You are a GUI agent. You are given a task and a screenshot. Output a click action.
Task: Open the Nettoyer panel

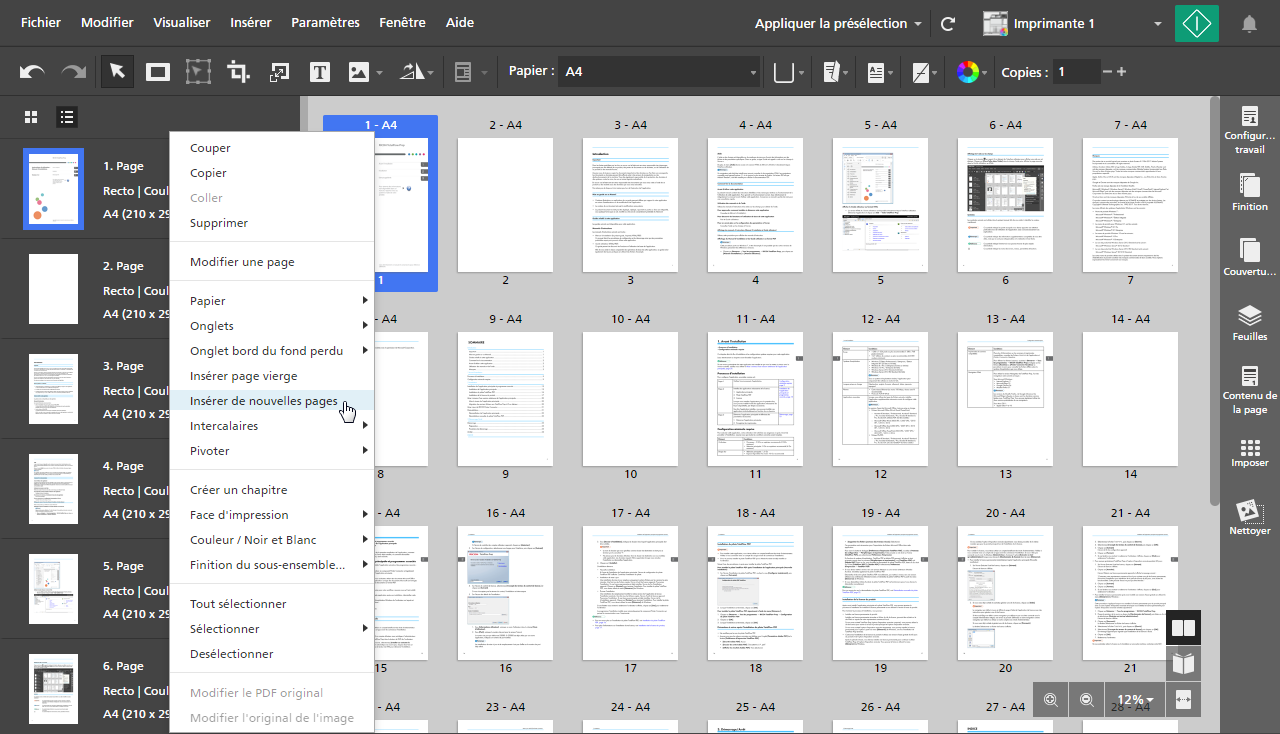[1249, 517]
